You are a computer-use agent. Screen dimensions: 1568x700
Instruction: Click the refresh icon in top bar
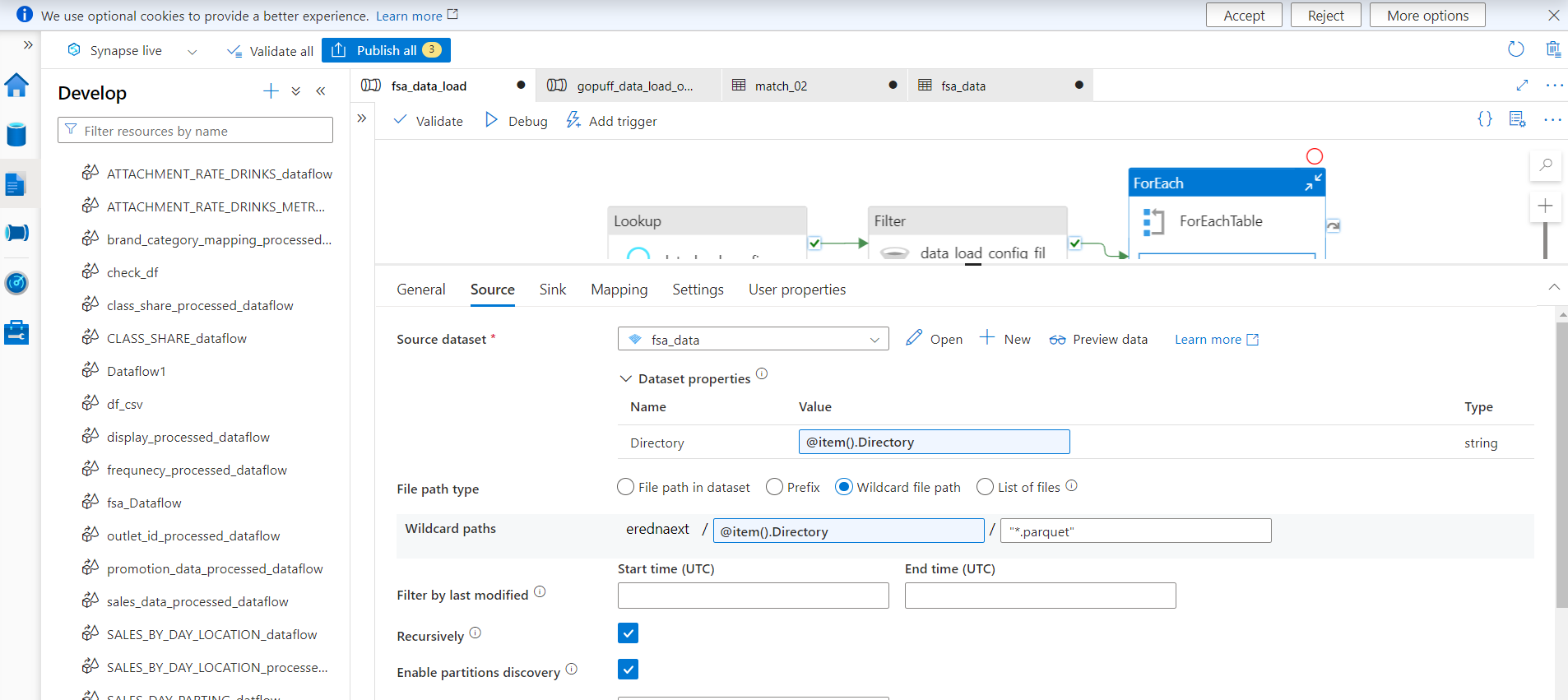[x=1515, y=49]
